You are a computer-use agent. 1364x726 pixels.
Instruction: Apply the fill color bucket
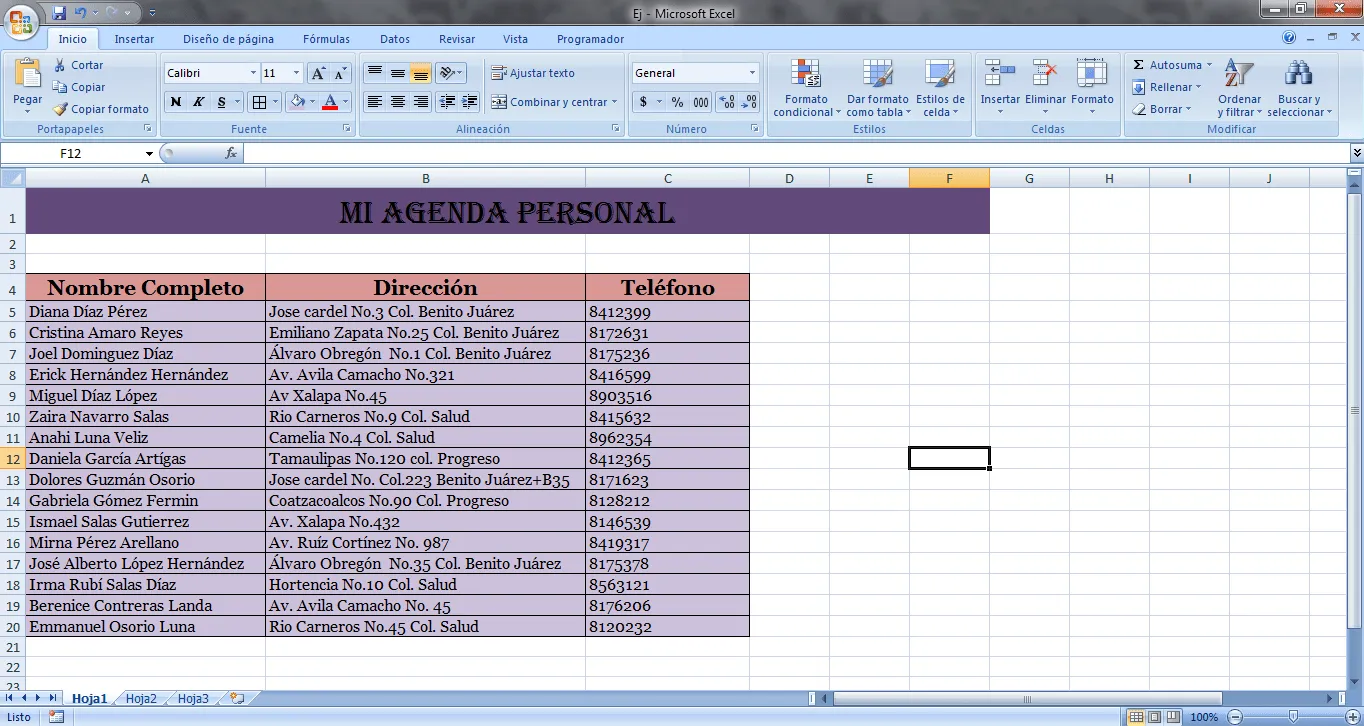pos(297,102)
